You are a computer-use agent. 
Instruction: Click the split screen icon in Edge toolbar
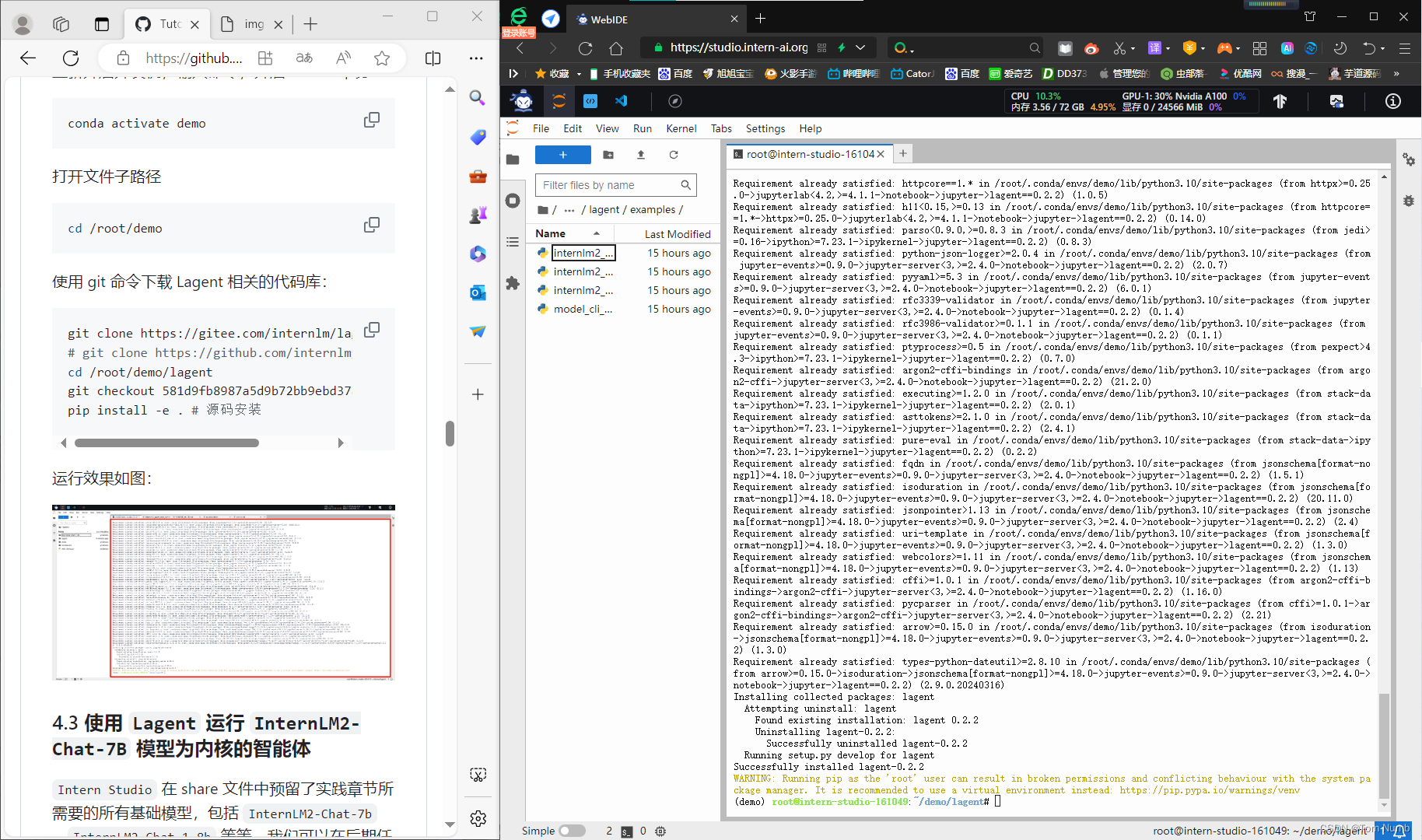[433, 58]
